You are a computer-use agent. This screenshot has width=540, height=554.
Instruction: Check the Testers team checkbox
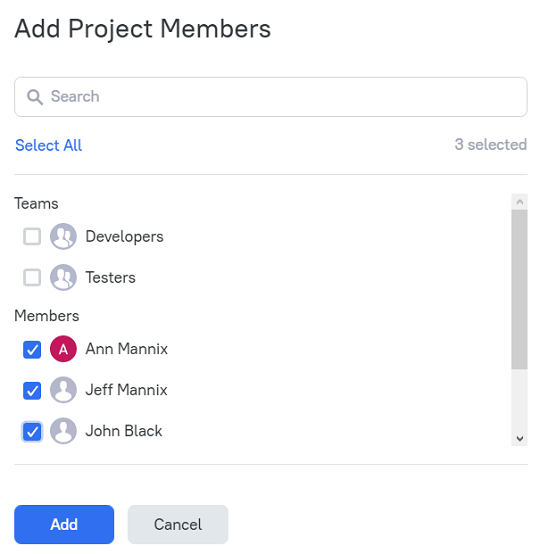[x=32, y=277]
